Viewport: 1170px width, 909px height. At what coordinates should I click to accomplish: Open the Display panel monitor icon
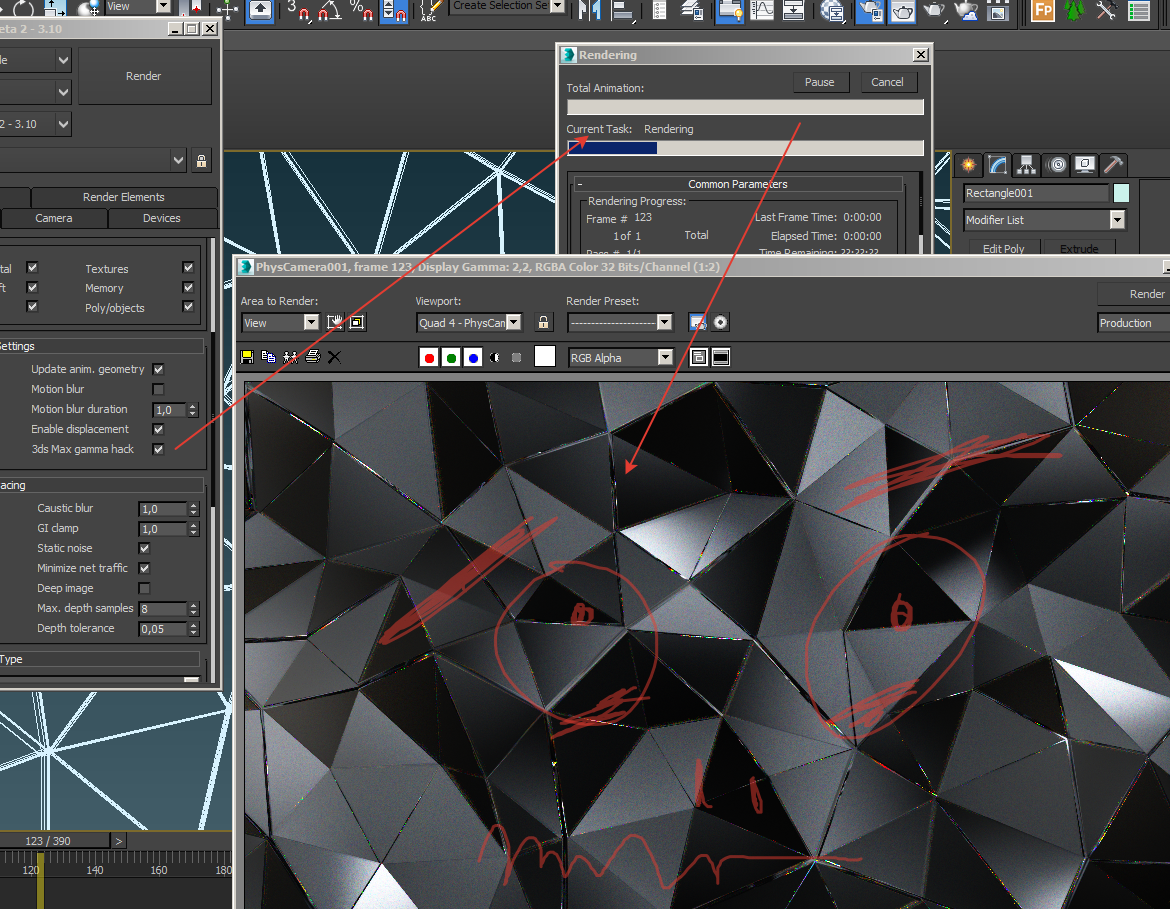tap(1085, 165)
